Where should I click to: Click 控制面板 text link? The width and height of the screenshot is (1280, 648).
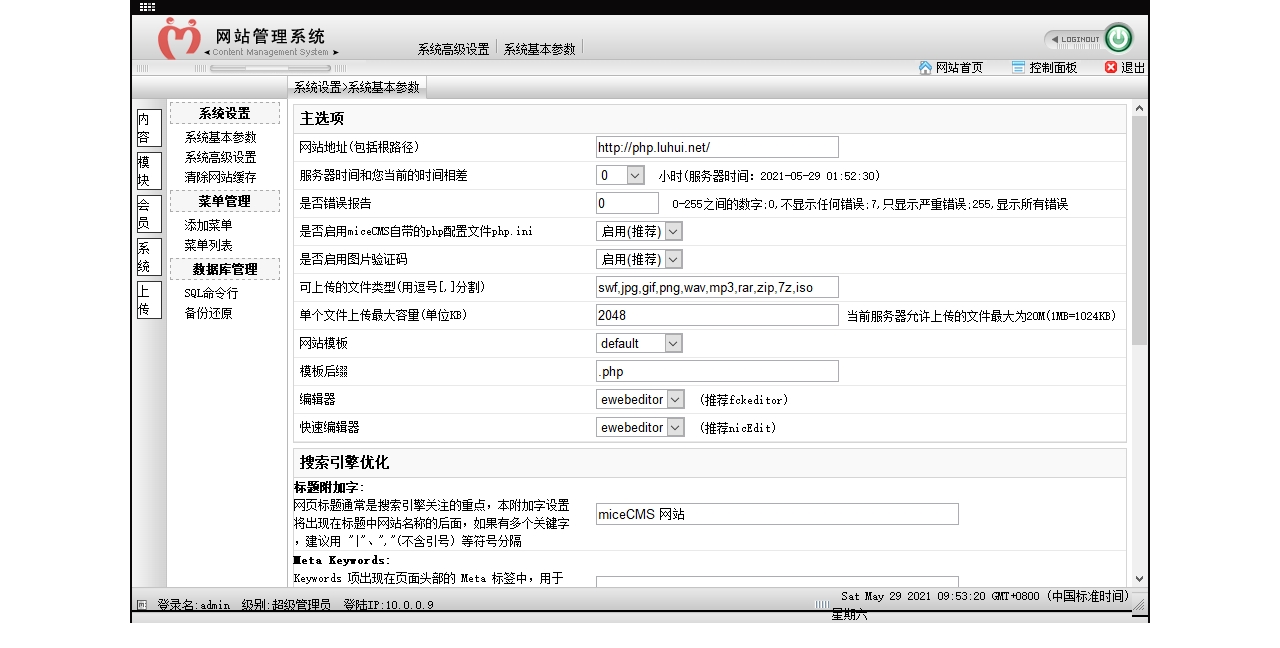coord(1053,68)
